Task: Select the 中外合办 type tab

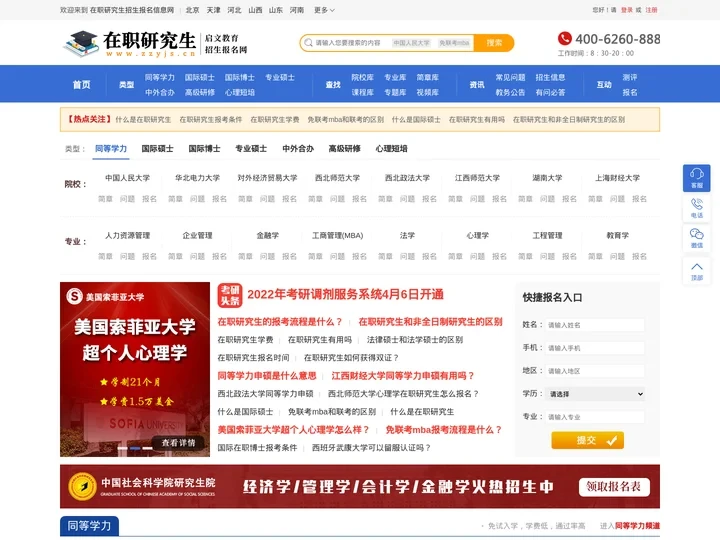Action: [x=298, y=149]
